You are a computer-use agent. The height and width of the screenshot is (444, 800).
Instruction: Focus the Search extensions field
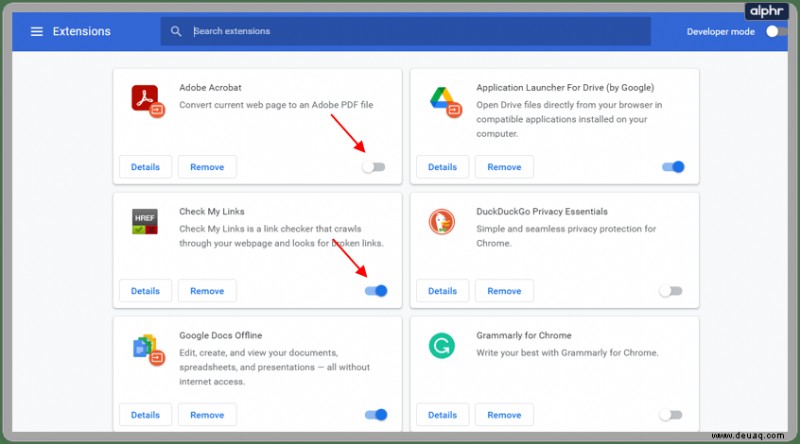[406, 32]
